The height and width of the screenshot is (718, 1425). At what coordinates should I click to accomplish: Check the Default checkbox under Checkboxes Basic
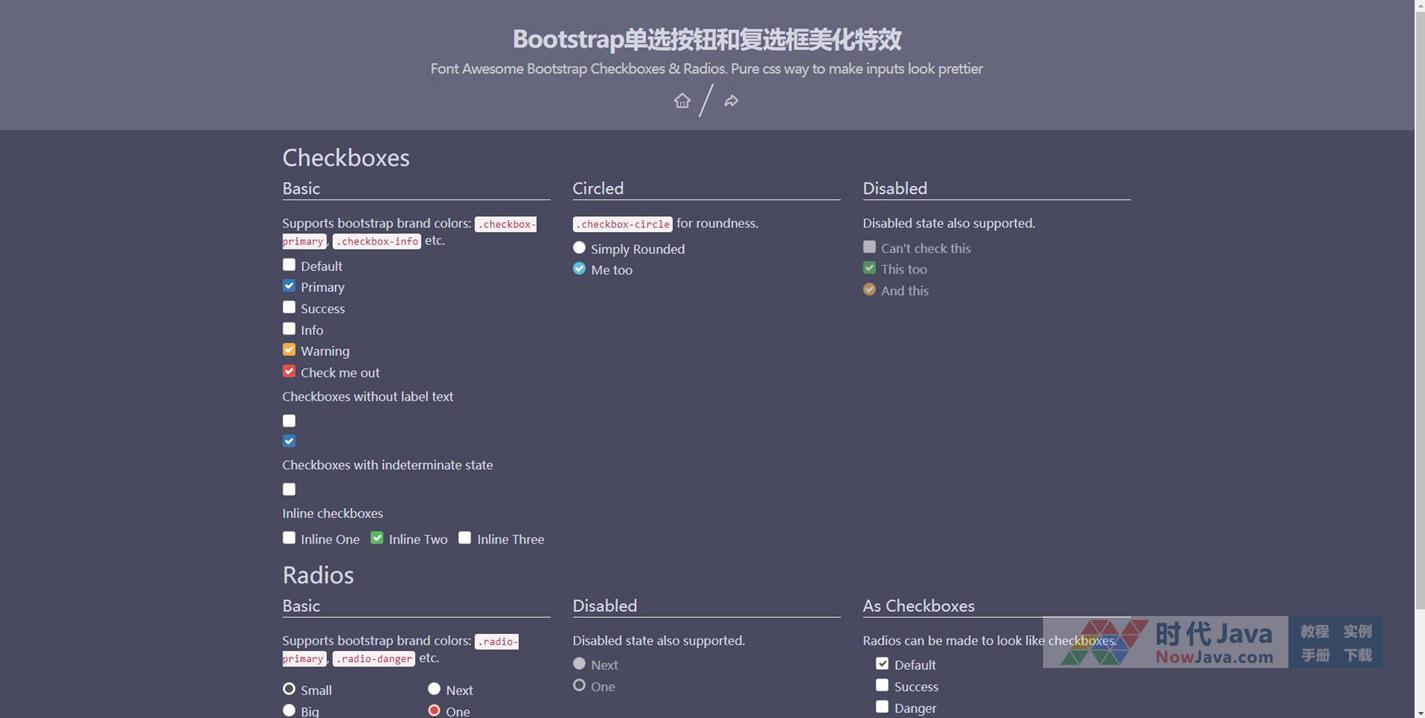[x=289, y=265]
